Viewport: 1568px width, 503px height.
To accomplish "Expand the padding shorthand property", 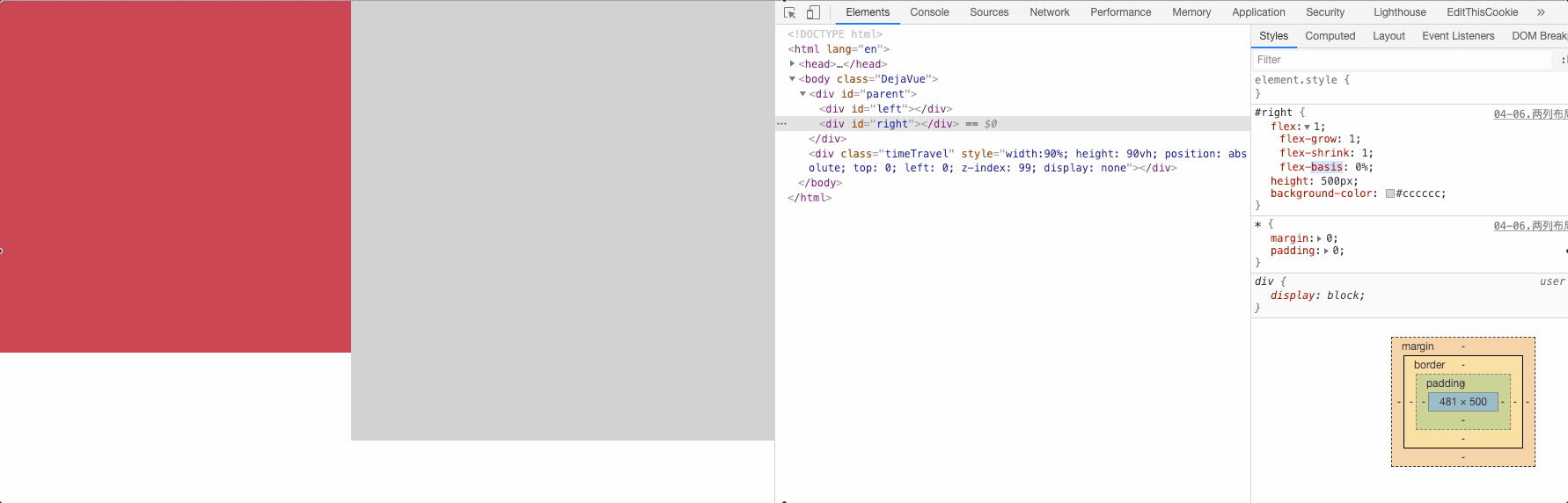I will tap(1326, 251).
